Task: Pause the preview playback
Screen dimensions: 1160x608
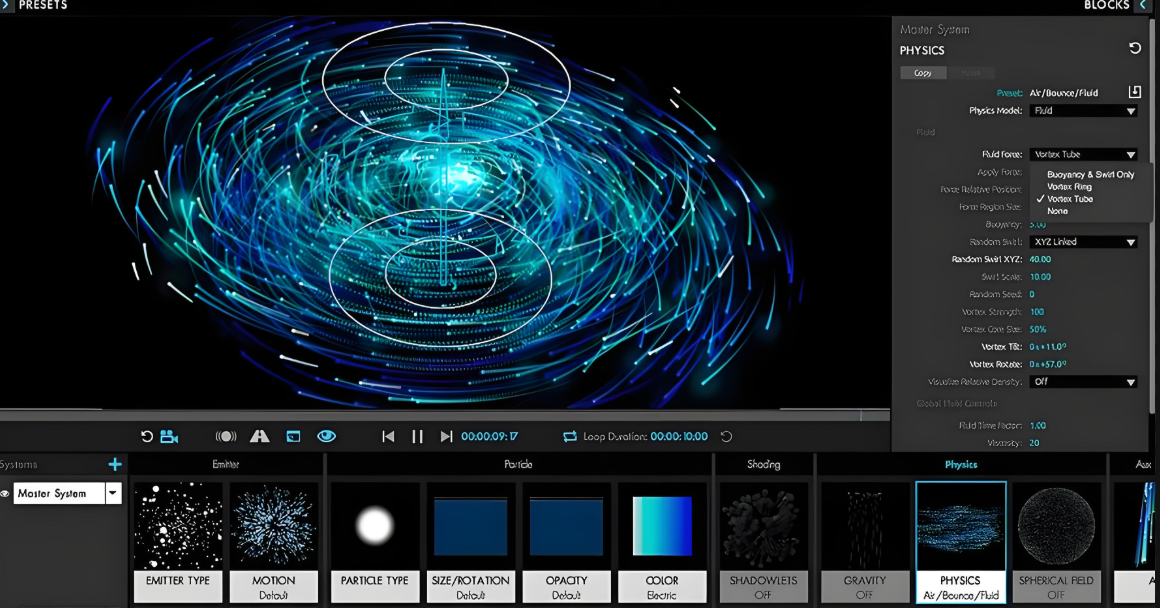Action: (x=417, y=437)
